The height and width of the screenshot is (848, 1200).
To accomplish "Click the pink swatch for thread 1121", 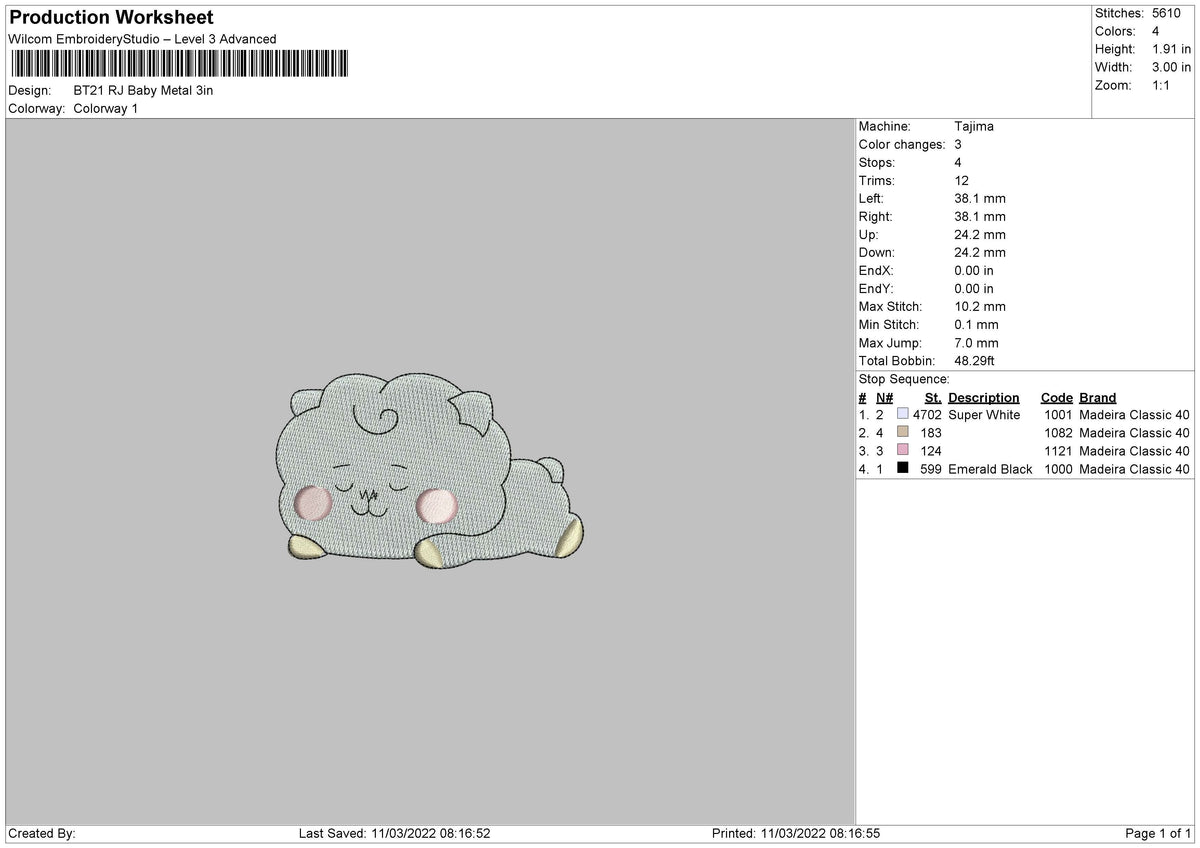I will 903,450.
